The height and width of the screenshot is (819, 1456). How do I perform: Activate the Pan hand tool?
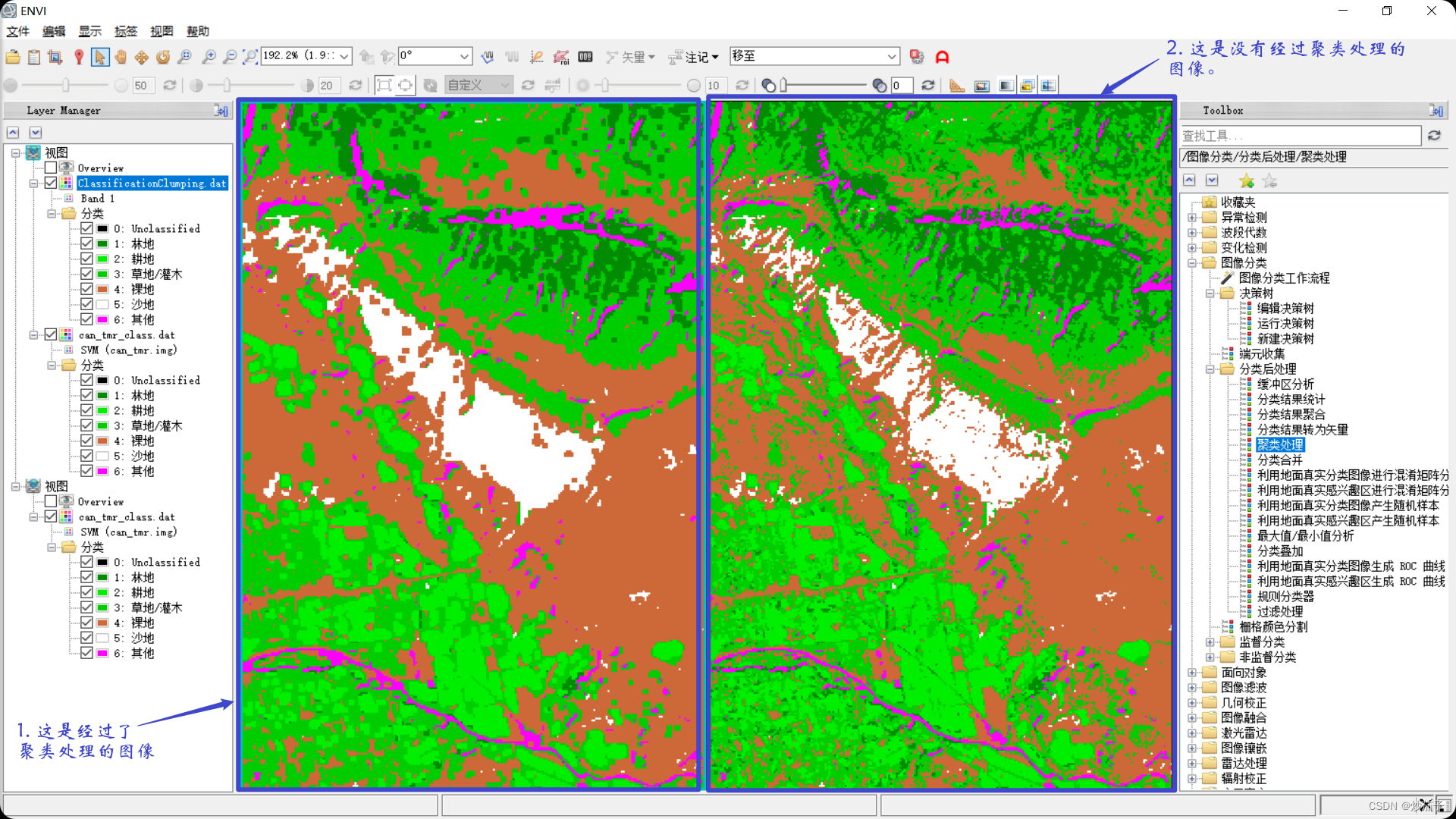coord(121,57)
